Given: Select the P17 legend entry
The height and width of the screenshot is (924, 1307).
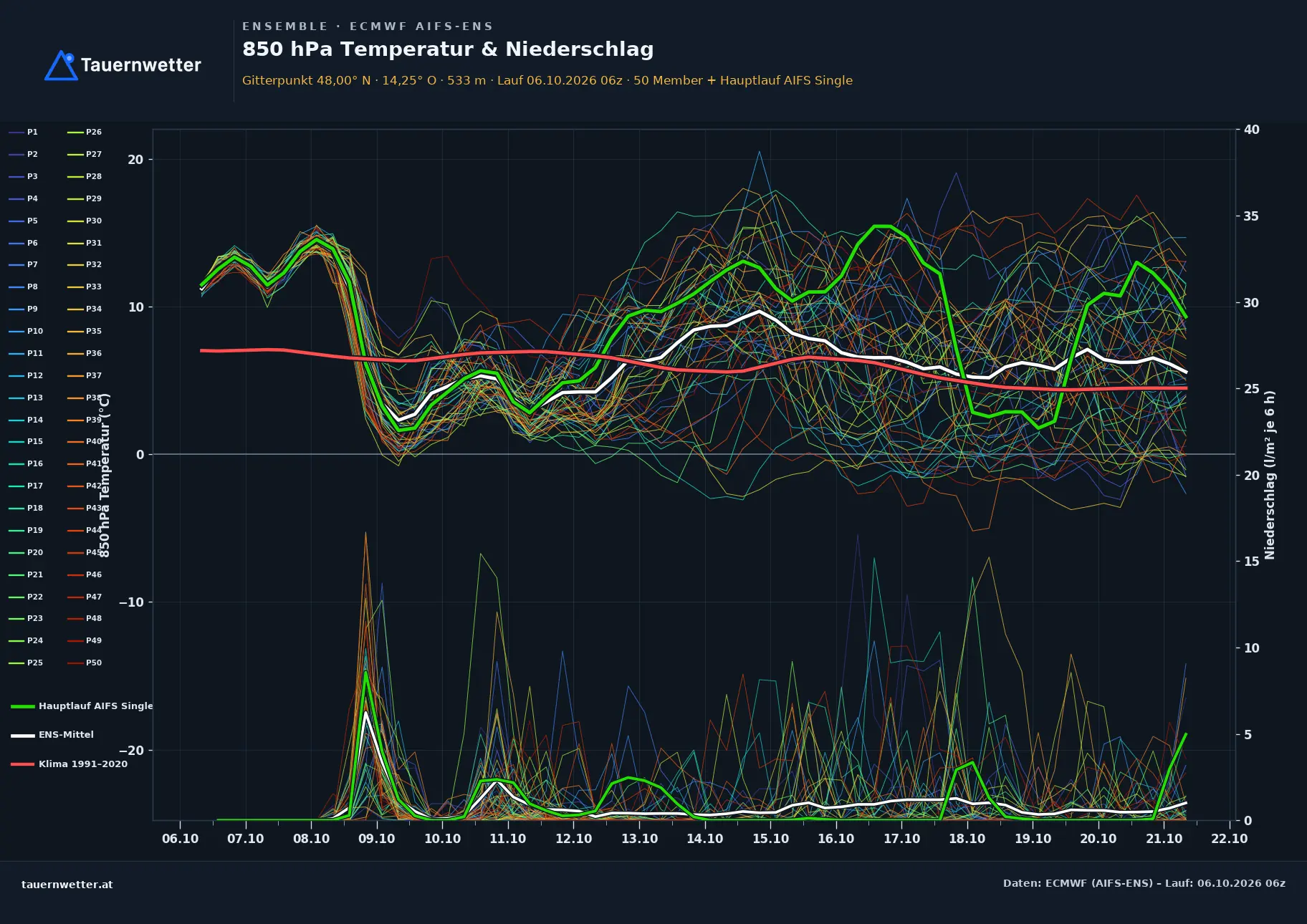Looking at the screenshot, I should pos(27,486).
